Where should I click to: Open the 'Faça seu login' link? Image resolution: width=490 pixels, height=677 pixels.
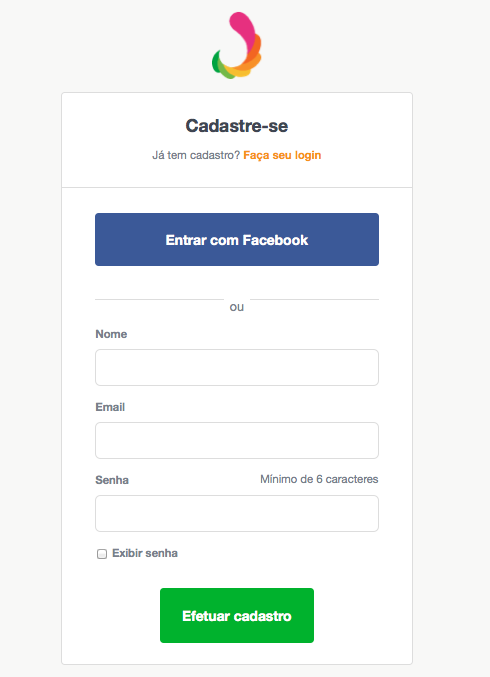point(282,155)
